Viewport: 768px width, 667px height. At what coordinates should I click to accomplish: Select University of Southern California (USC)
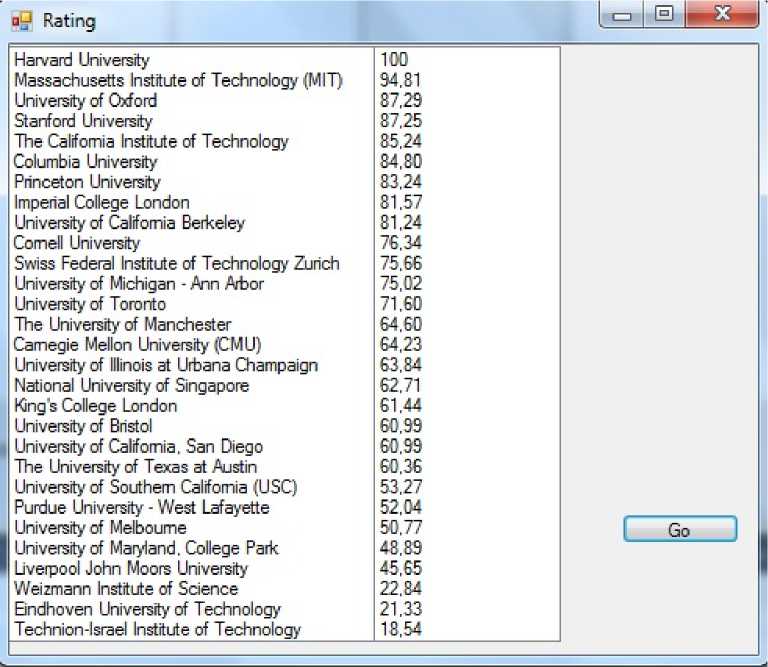point(156,487)
